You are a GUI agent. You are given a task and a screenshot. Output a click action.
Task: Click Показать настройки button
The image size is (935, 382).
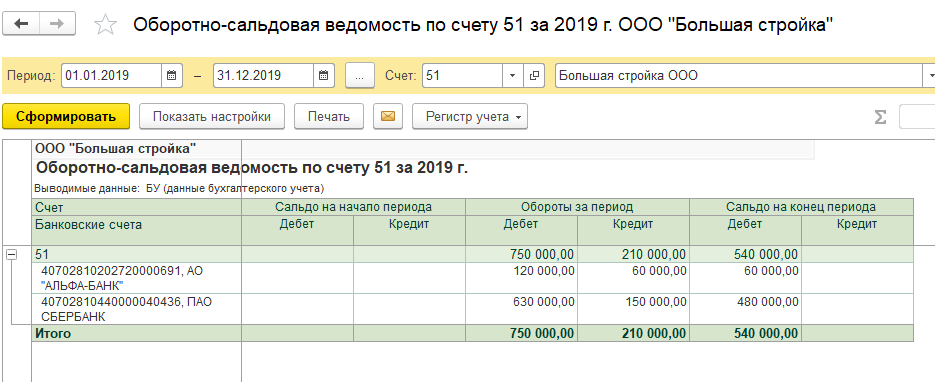[x=212, y=117]
